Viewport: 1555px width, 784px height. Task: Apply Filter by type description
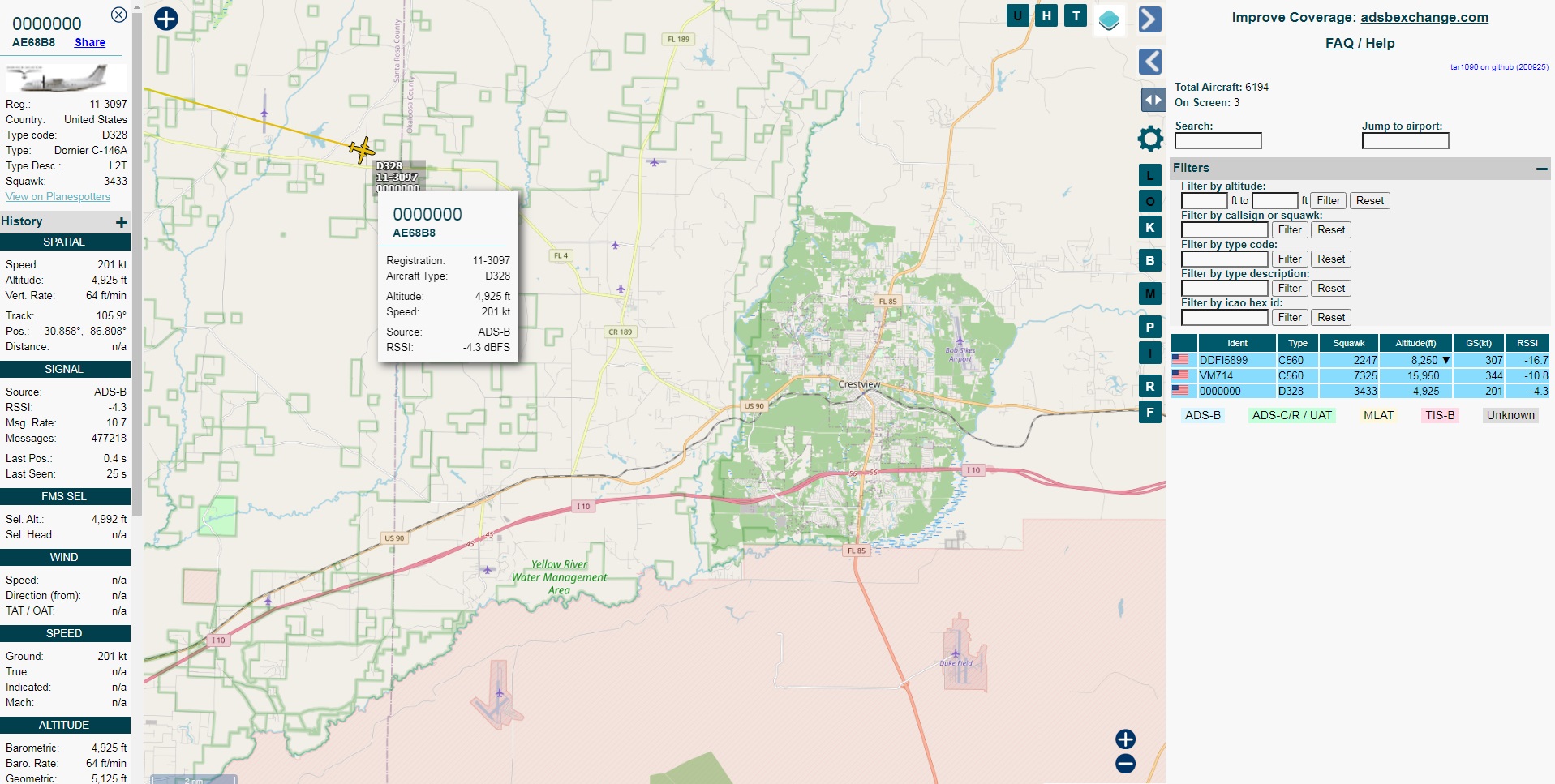click(x=1290, y=289)
